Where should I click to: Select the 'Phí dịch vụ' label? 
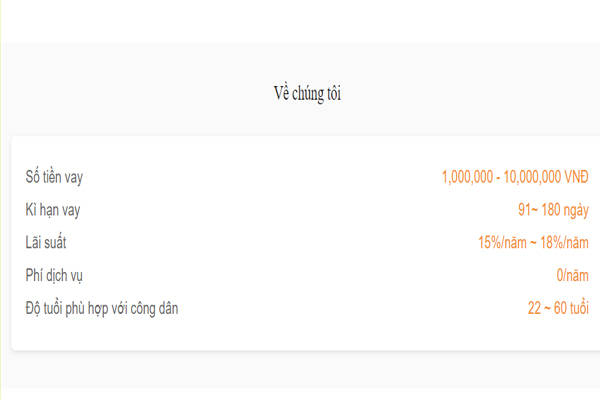tap(54, 276)
